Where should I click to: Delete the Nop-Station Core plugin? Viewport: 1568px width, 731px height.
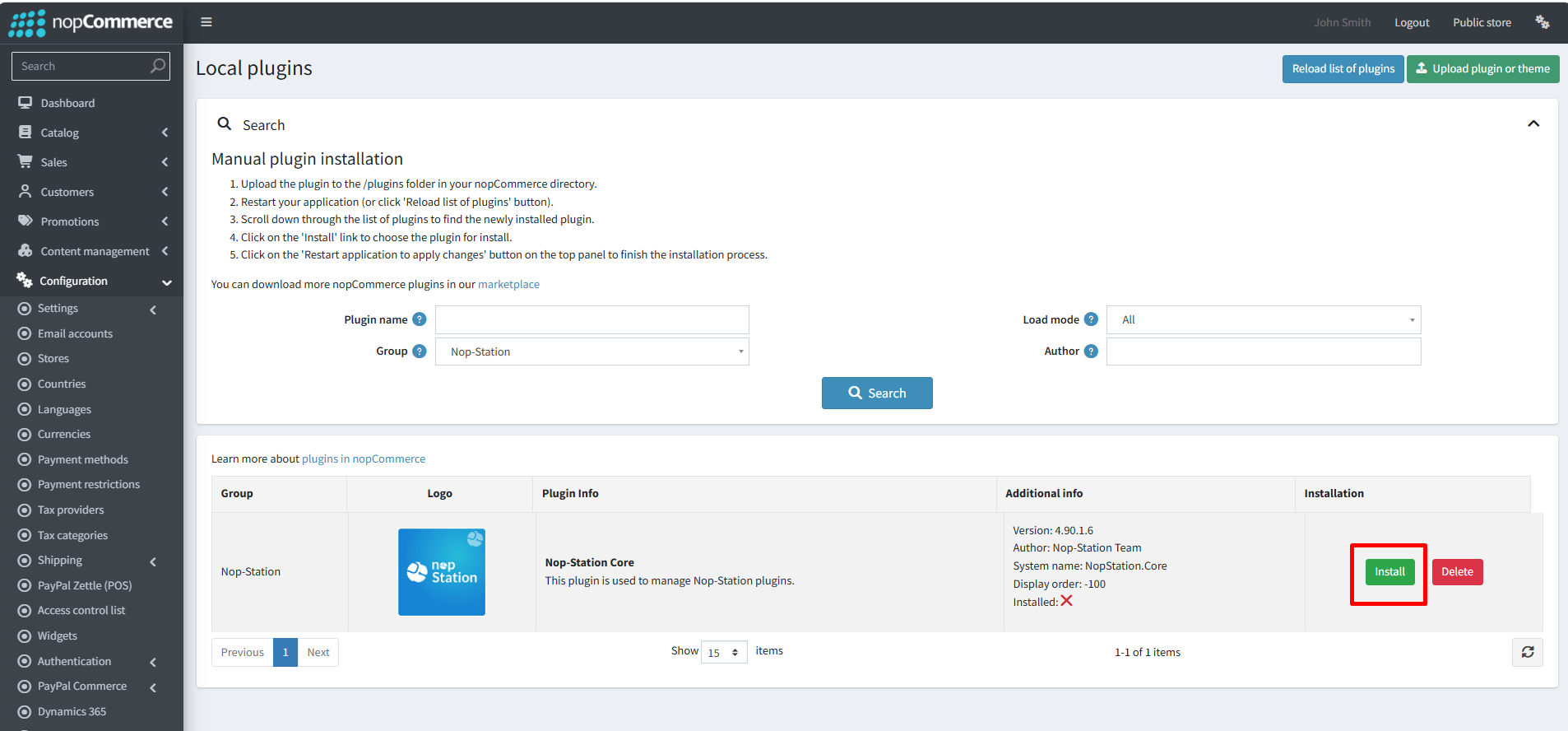1457,572
